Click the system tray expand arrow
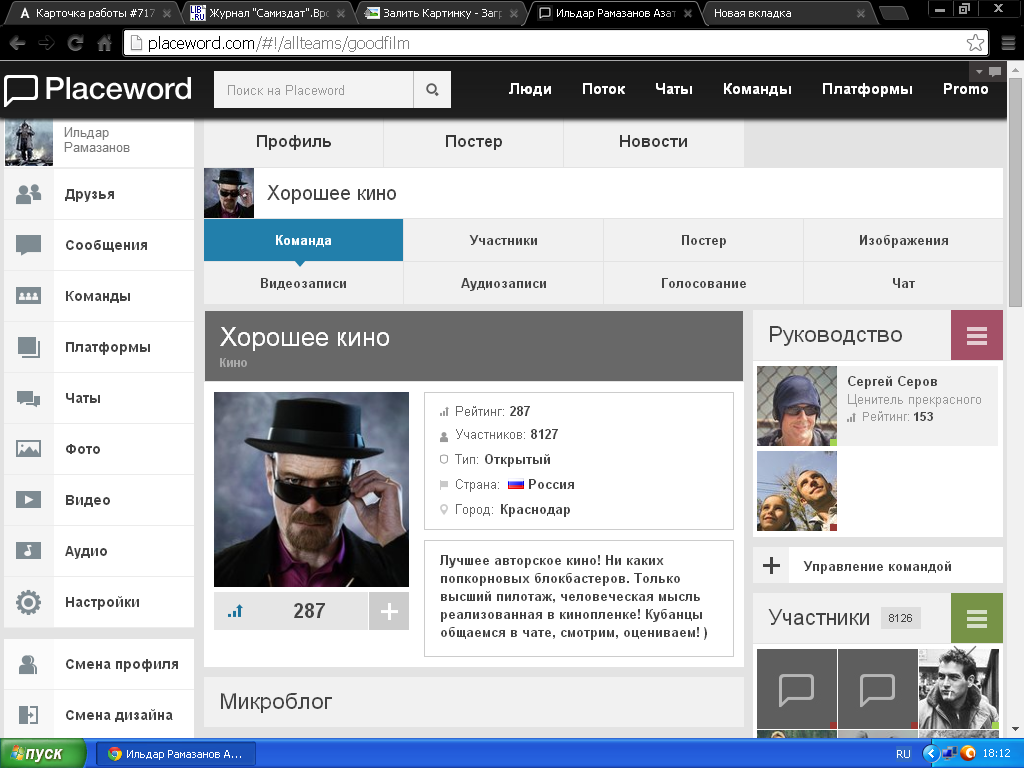This screenshot has width=1024, height=768. 930,754
